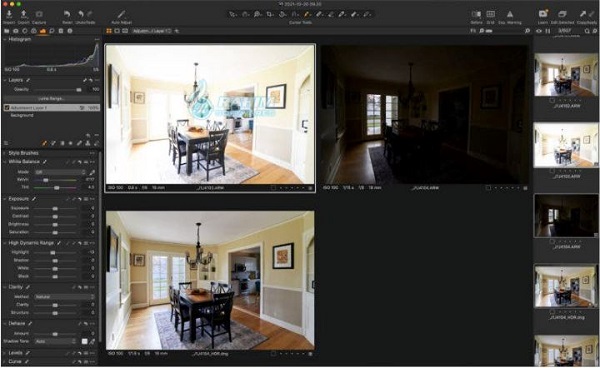Open the Library folder tool tab
Viewport: 600px width, 368px height.
coord(7,31)
